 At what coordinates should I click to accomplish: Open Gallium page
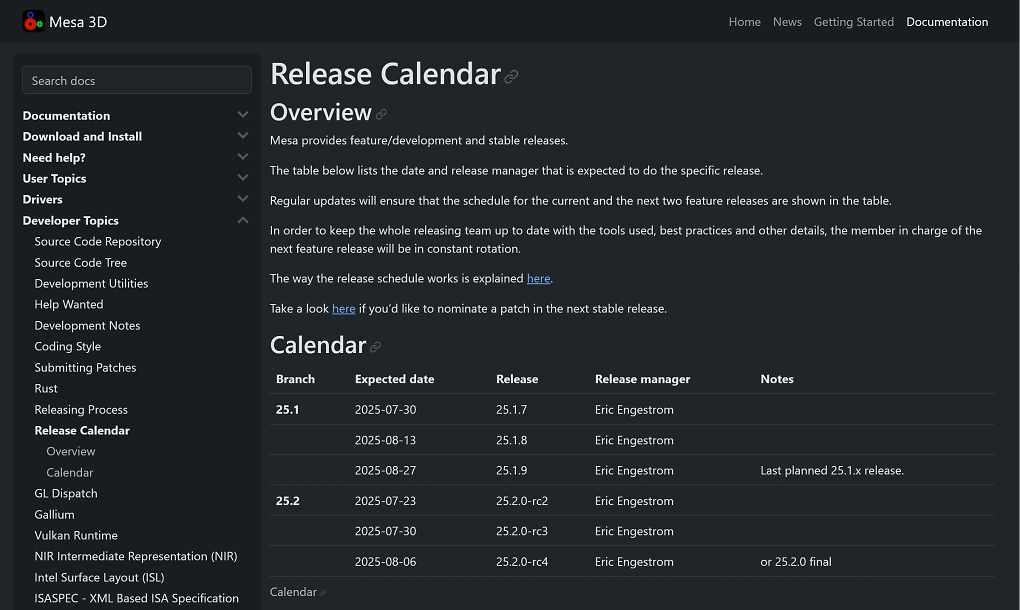tap(55, 514)
